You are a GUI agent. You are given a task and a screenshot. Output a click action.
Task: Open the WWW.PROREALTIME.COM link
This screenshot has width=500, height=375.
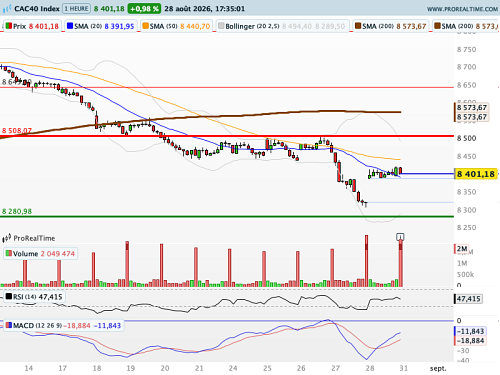tap(462, 9)
